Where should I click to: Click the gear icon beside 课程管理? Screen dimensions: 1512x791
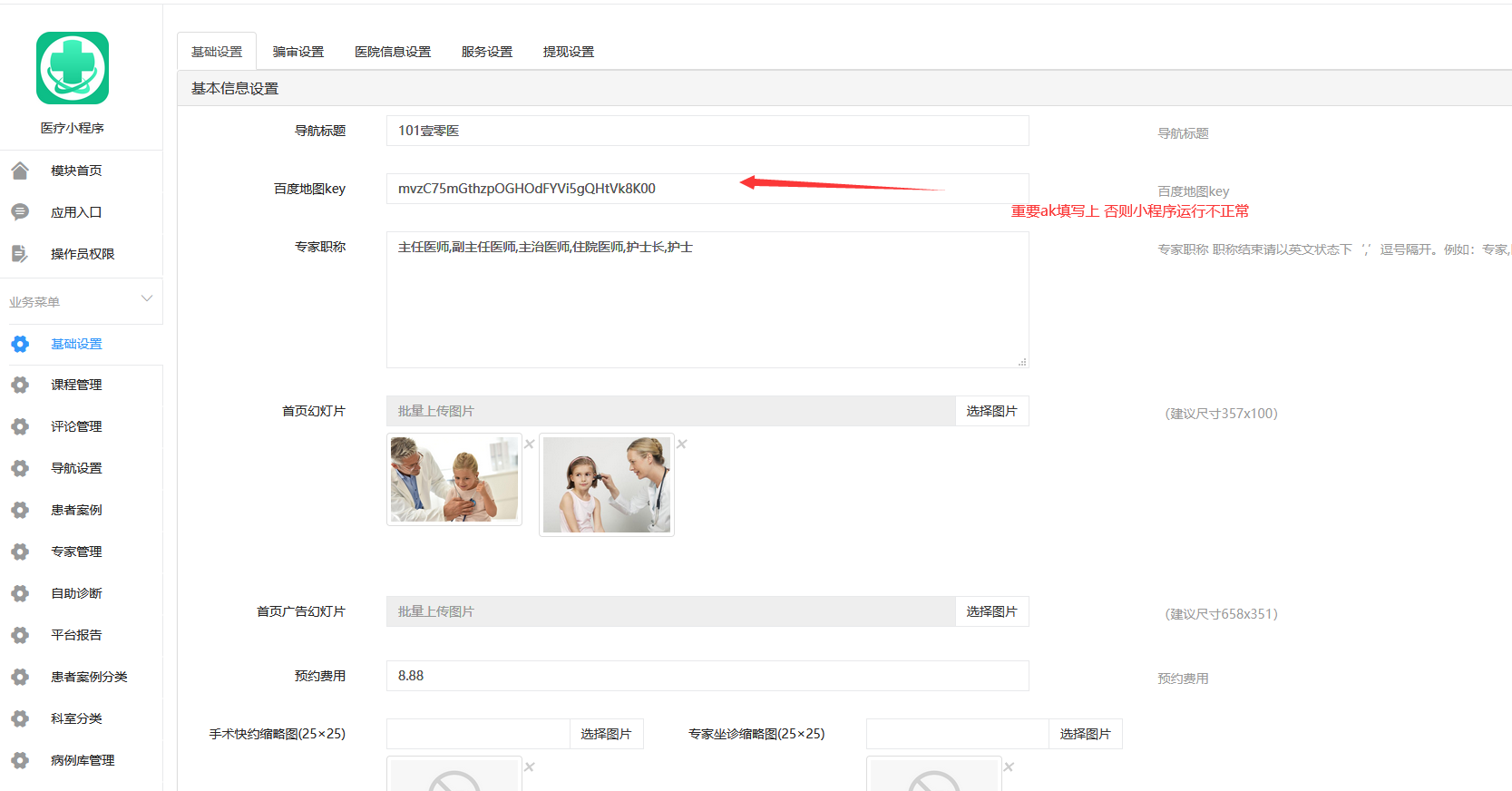pos(20,385)
